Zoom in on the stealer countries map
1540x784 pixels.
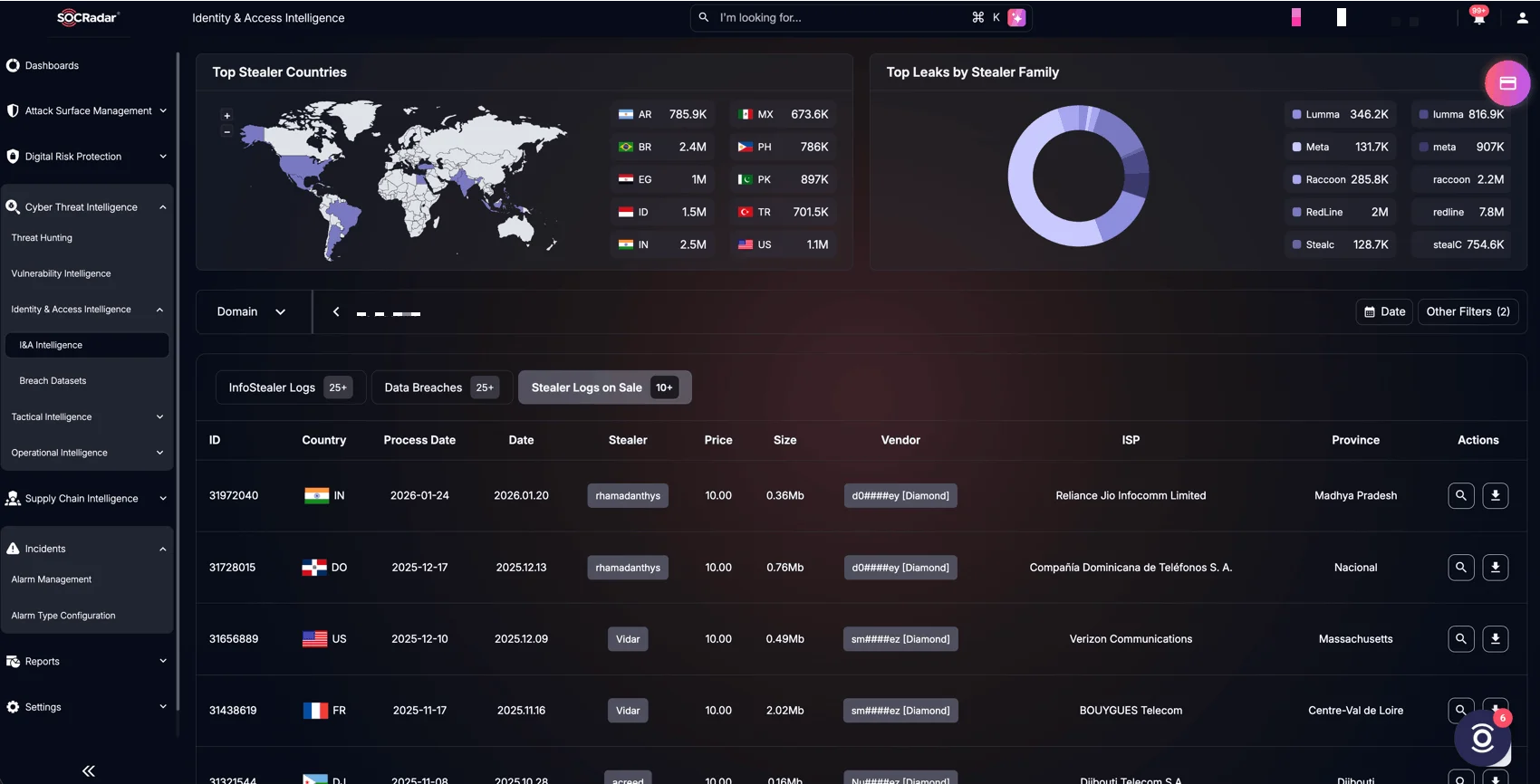[x=227, y=116]
